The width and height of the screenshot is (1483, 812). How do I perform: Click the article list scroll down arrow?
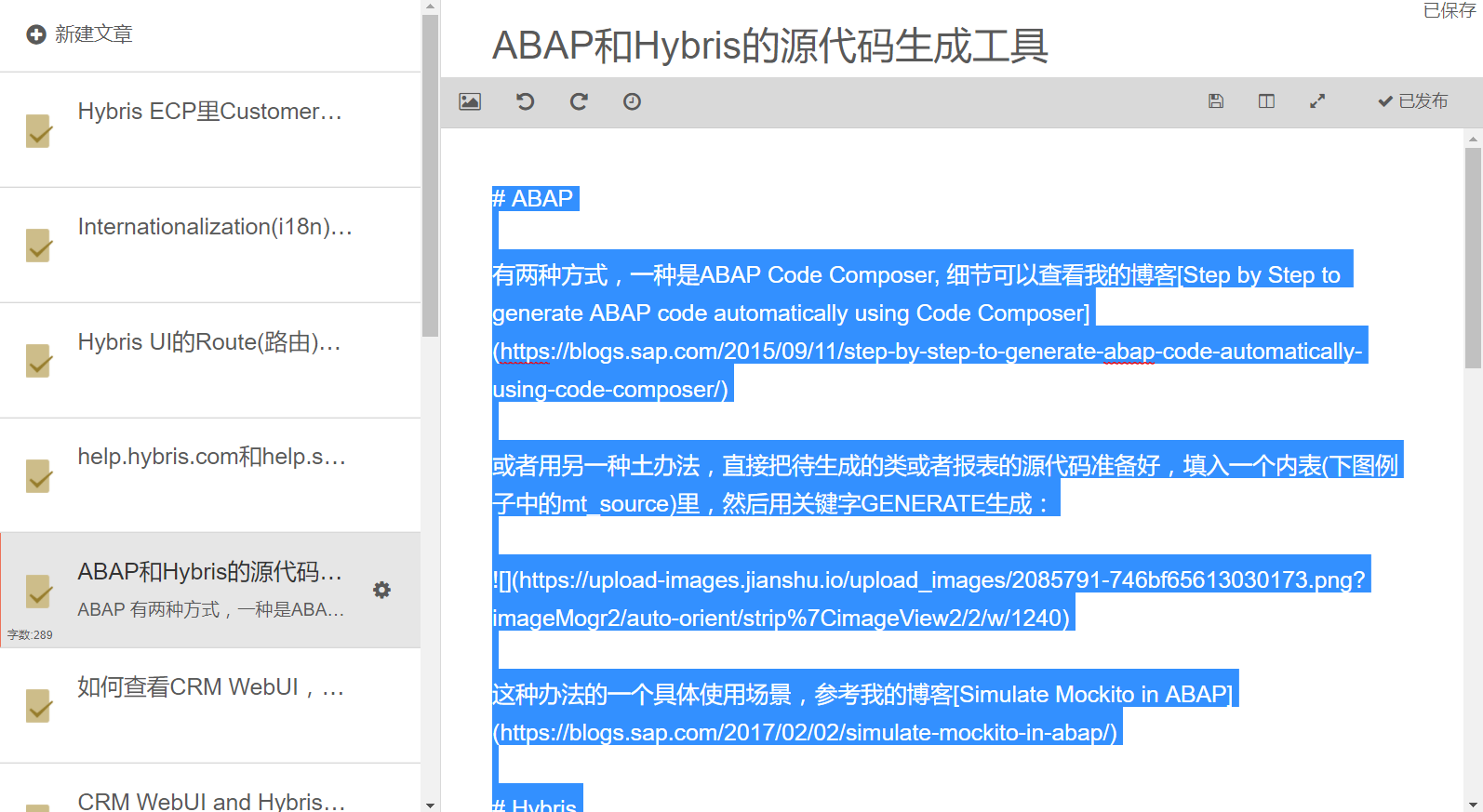[x=430, y=805]
